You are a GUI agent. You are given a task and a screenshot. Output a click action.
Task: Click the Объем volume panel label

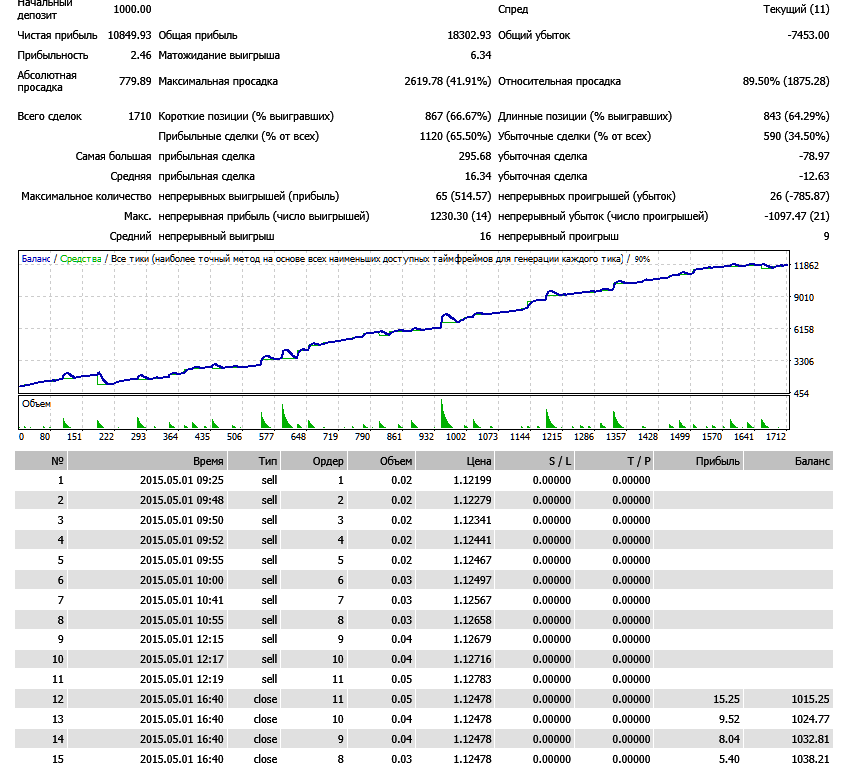click(x=36, y=403)
